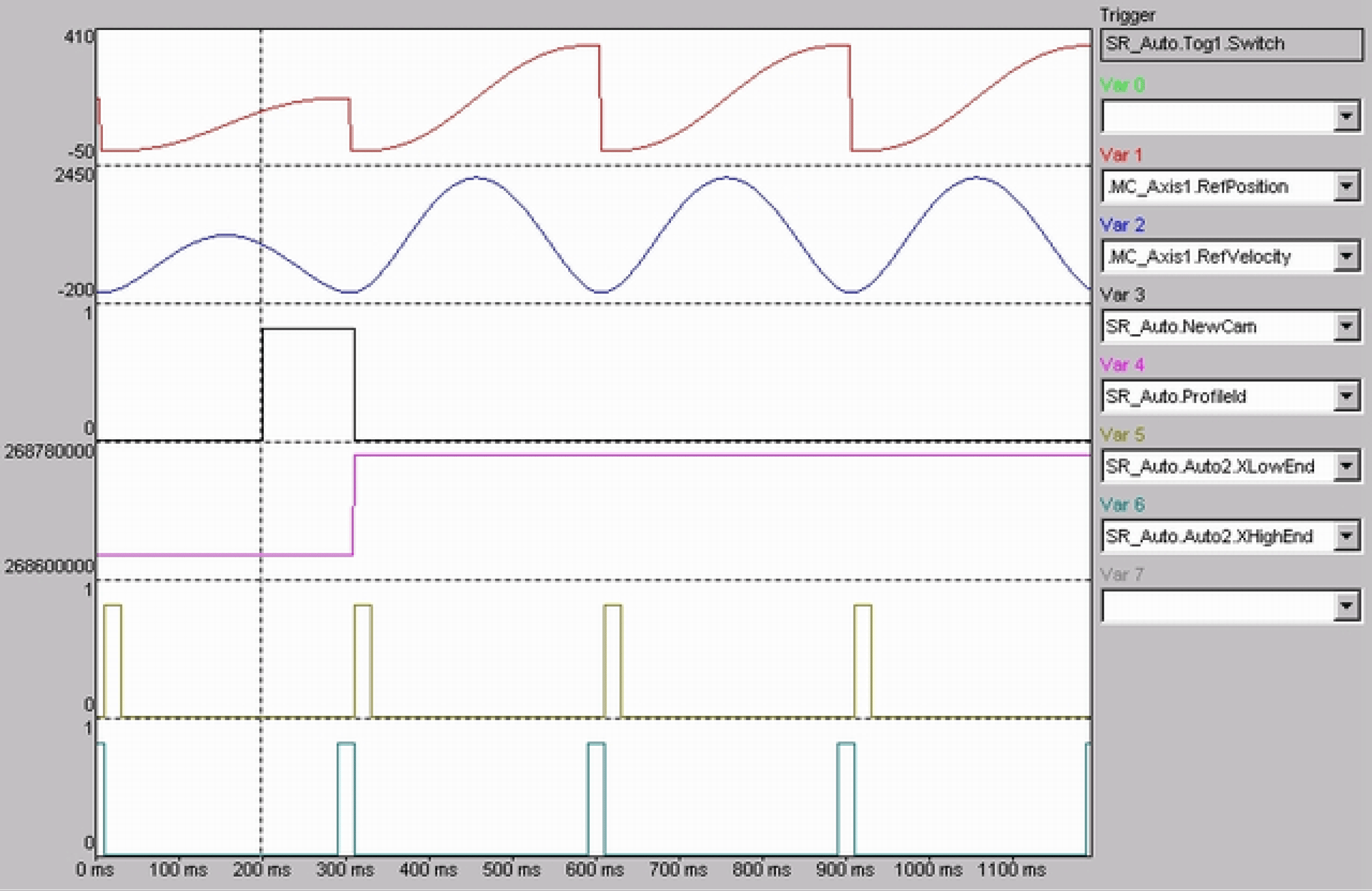Click the empty Var 0 variable field

click(1216, 116)
